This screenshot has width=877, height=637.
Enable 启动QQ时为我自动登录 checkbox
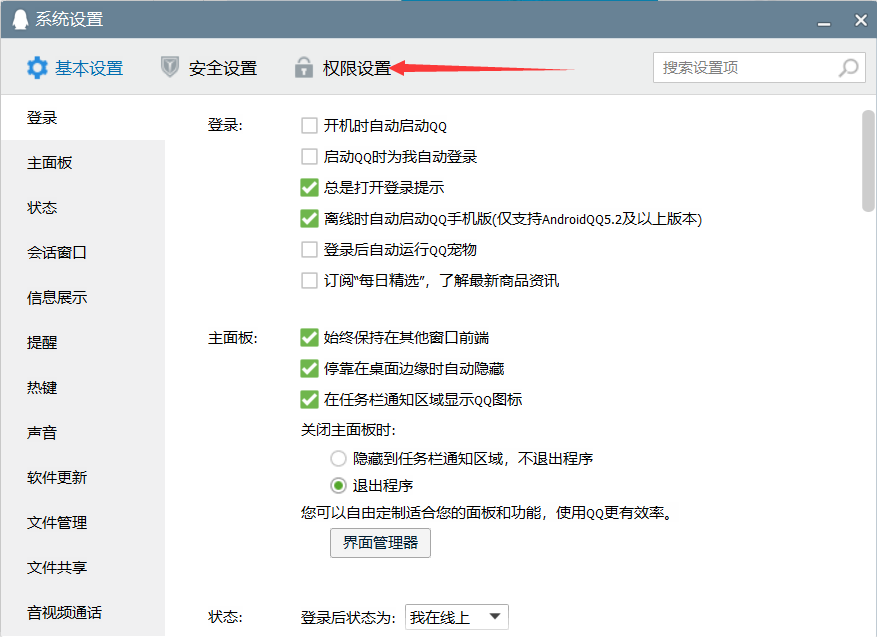pos(309,156)
